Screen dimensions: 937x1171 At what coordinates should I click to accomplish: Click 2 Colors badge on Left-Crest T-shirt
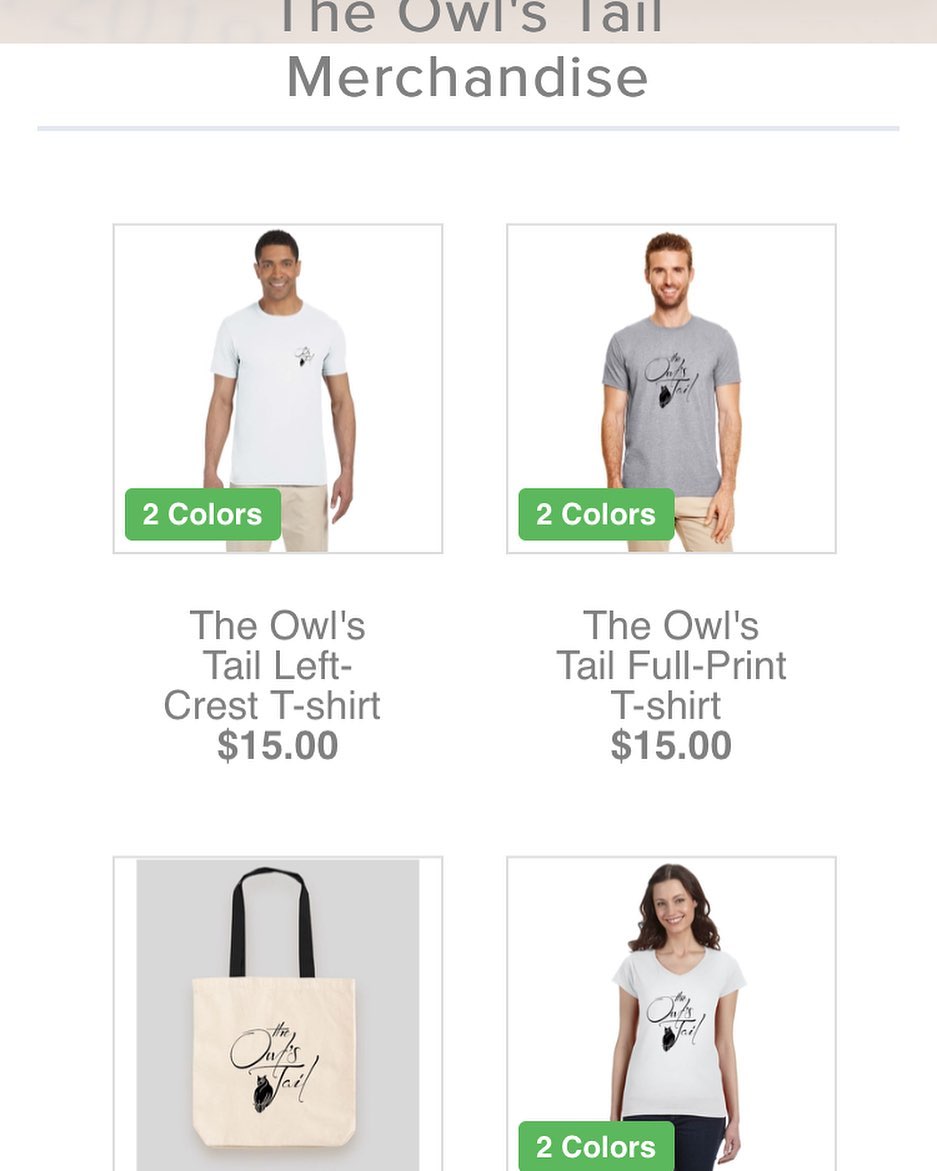pos(203,515)
